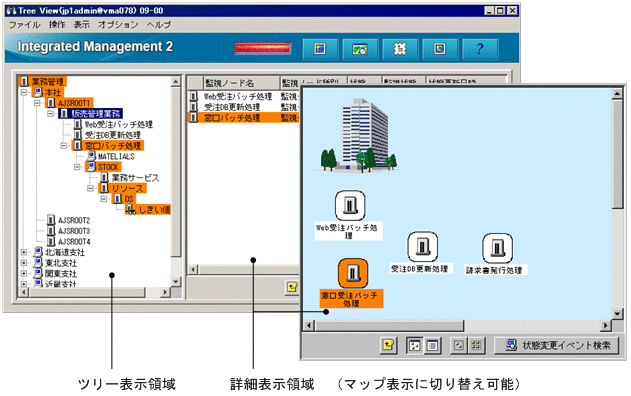This screenshot has height=396, width=631.
Task: Select 販売管理業務 in the tree
Action: [91, 113]
